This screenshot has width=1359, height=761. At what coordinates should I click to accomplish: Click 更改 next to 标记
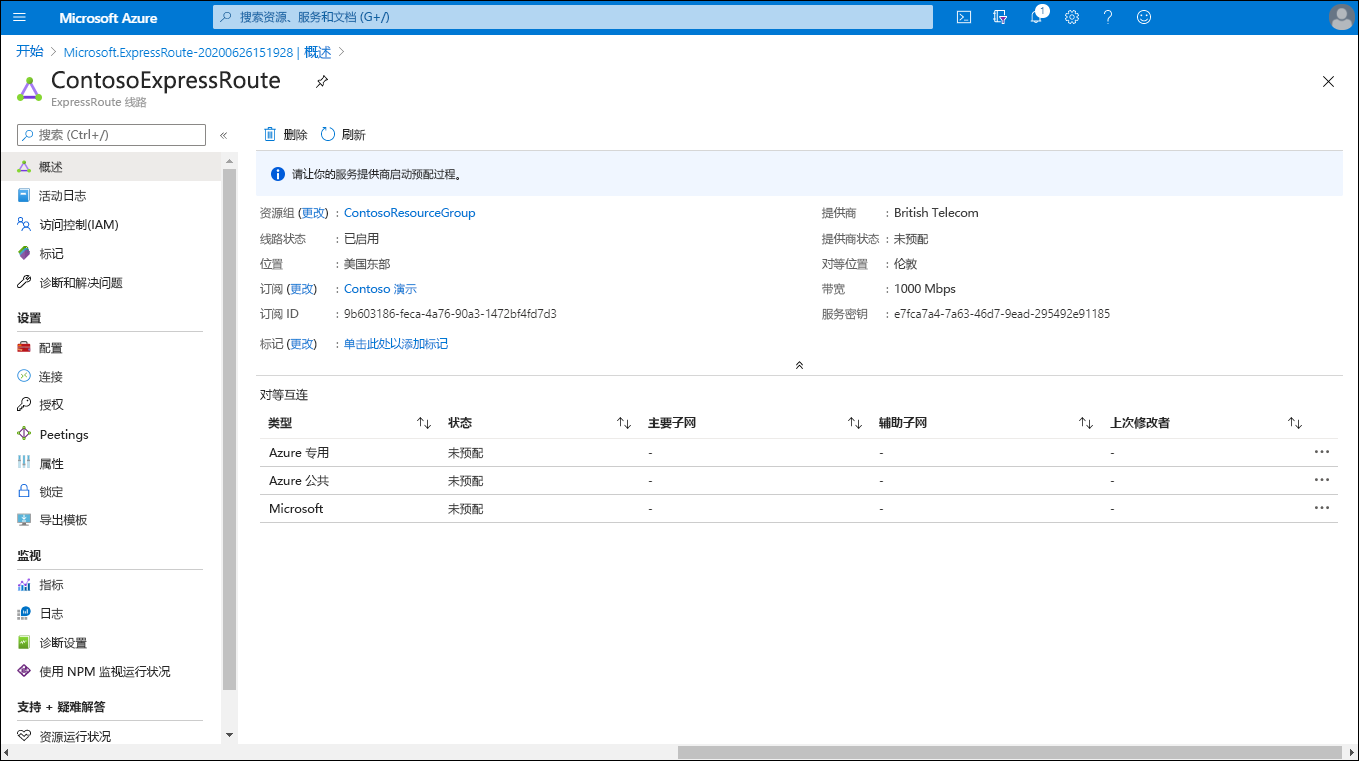pos(302,344)
